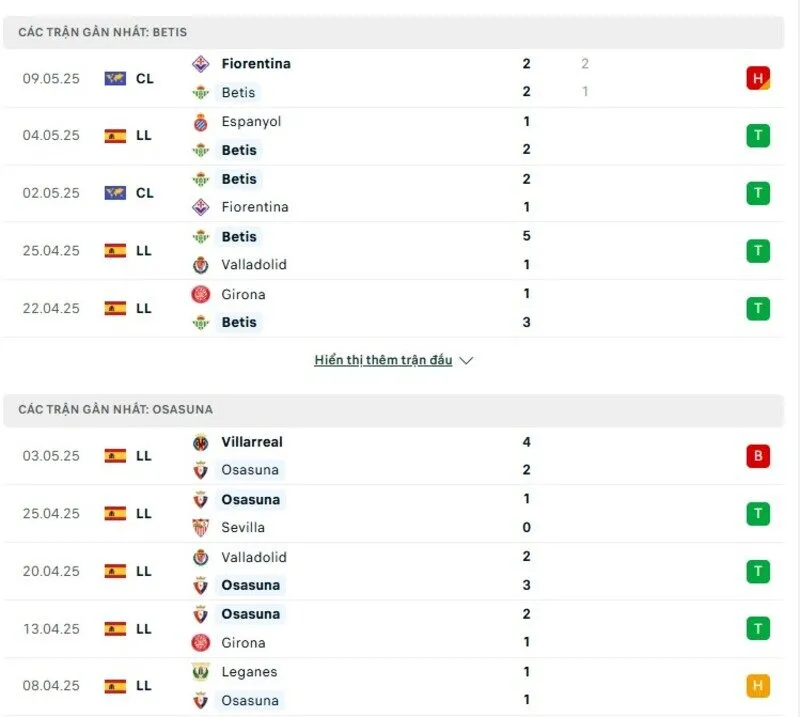Click the date 03.05.25 of Villarreal match
The width and height of the screenshot is (800, 717).
pos(49,456)
